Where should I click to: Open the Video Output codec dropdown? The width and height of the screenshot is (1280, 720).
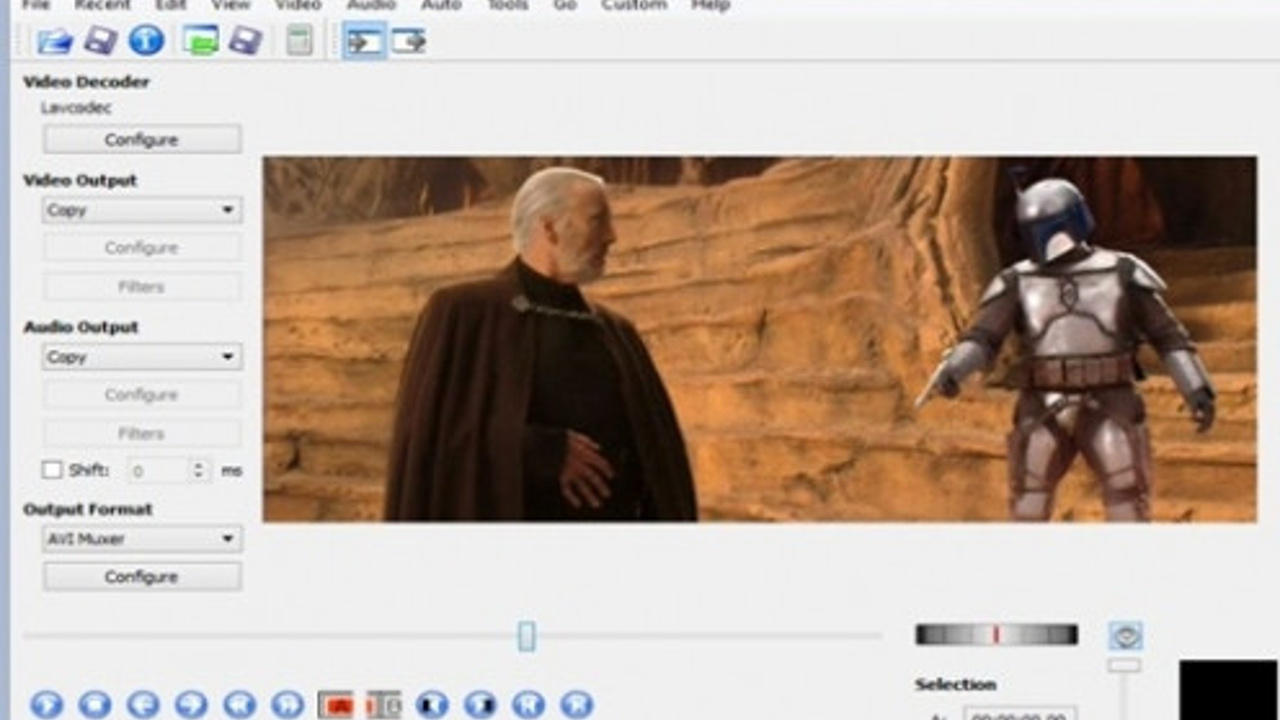tap(141, 210)
